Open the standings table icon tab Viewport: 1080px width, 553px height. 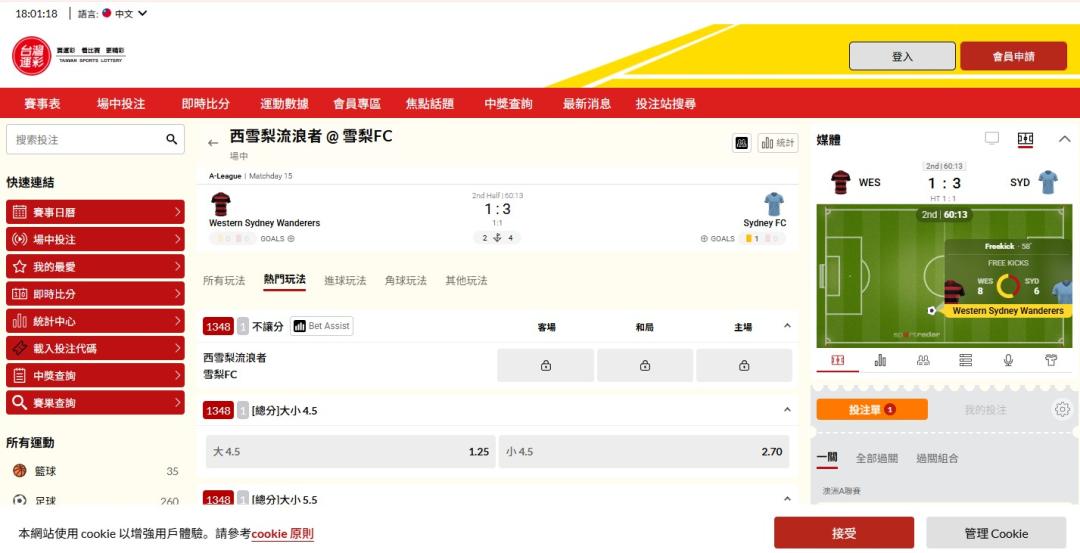tap(966, 360)
